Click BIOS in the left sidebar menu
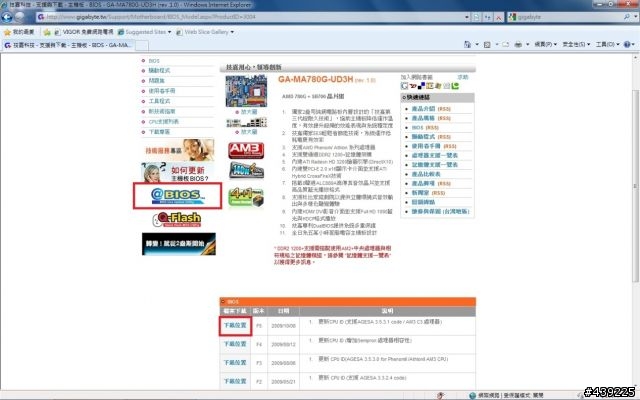This screenshot has width=640, height=400. click(154, 61)
